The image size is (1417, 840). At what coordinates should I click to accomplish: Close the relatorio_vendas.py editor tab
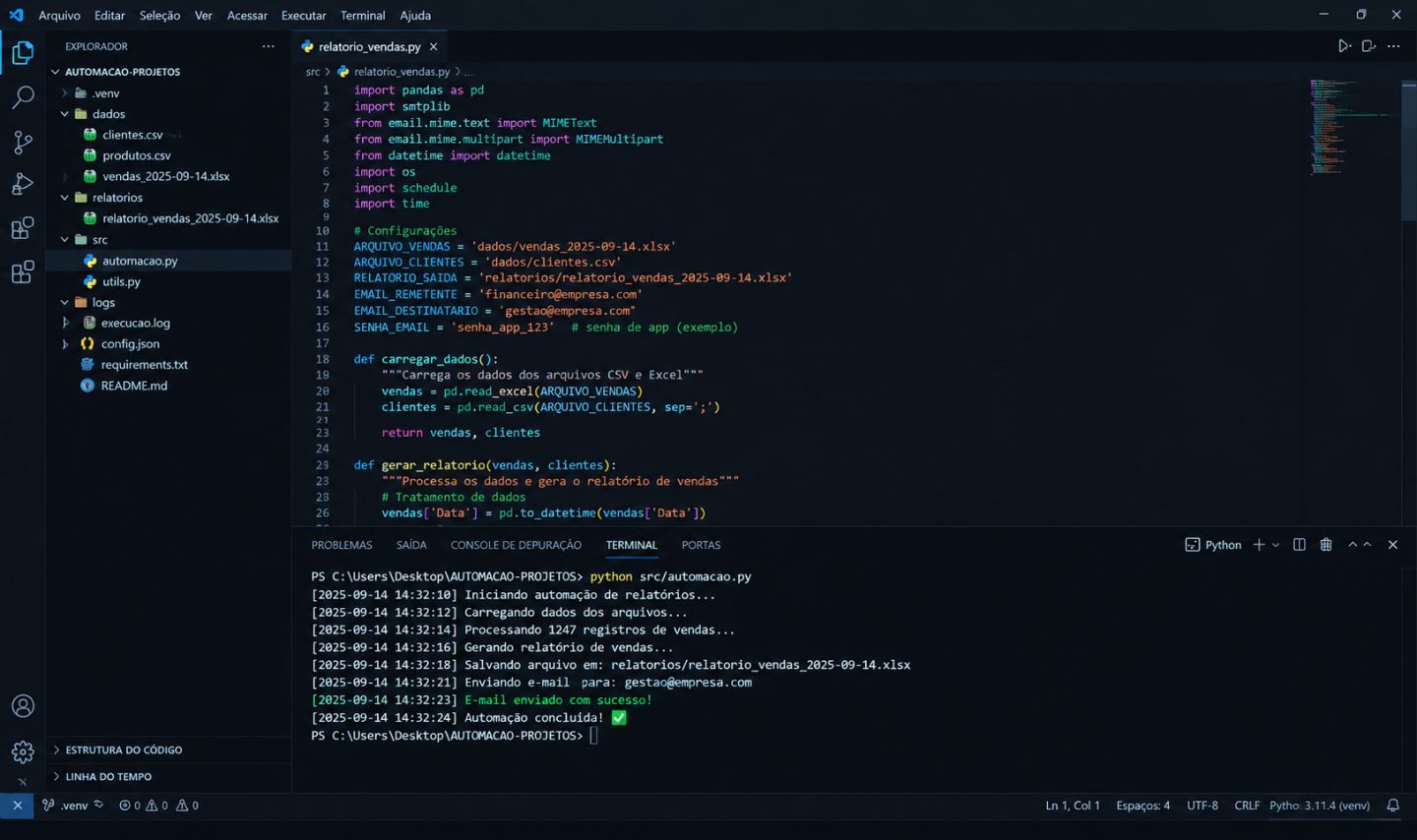click(x=433, y=46)
